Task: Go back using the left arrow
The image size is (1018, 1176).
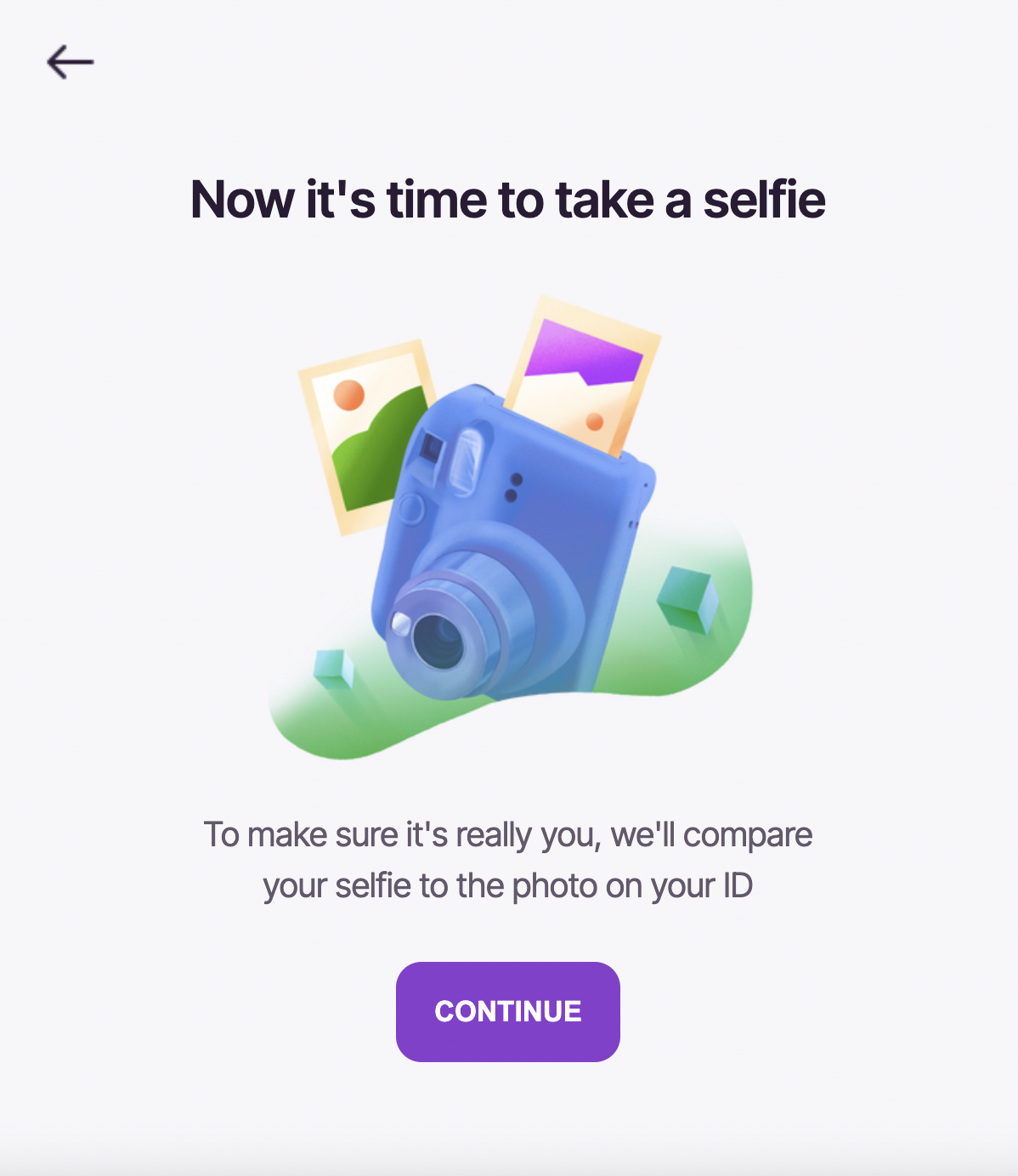Action: pos(70,62)
